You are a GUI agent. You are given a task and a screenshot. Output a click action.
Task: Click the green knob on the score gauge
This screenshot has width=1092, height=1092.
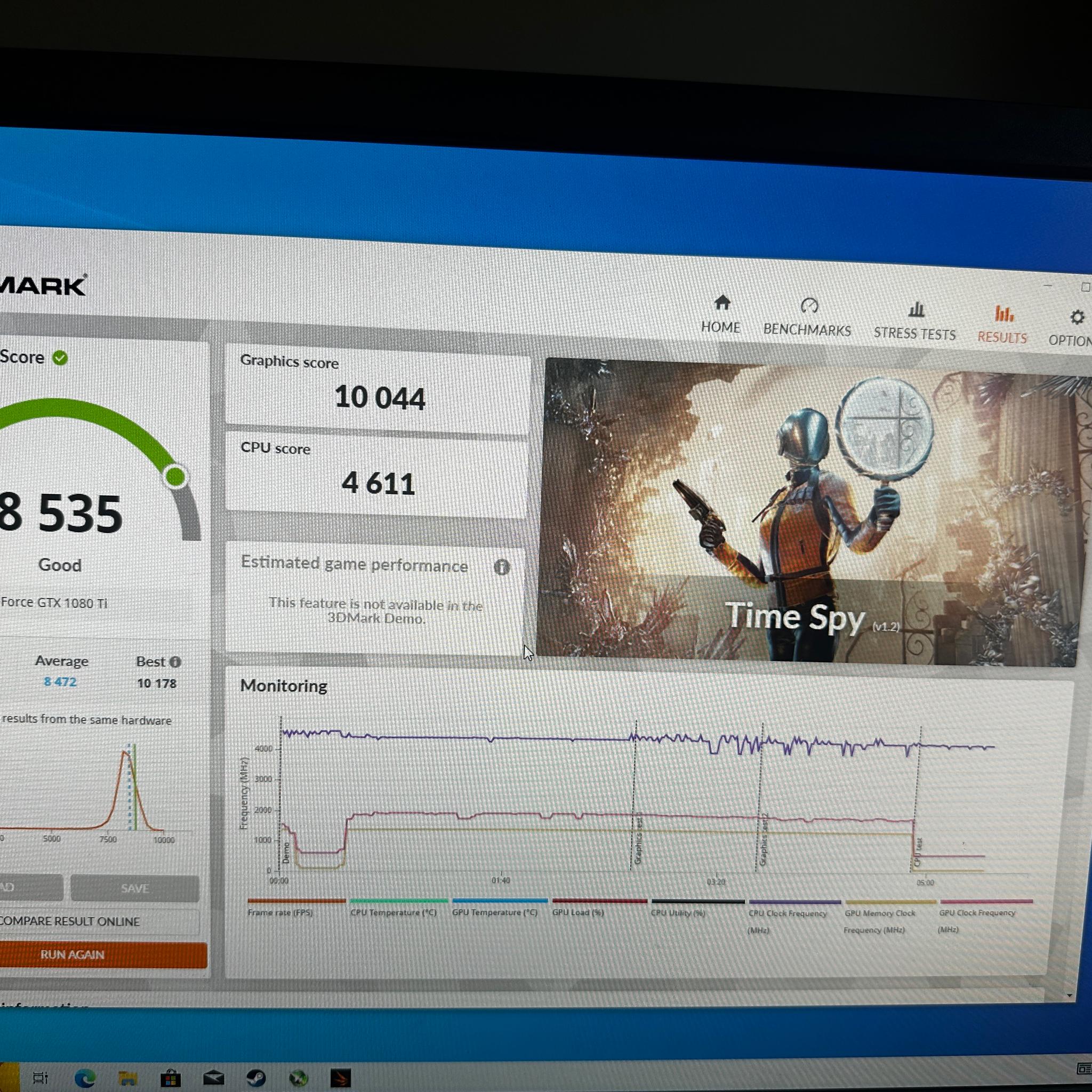[176, 477]
